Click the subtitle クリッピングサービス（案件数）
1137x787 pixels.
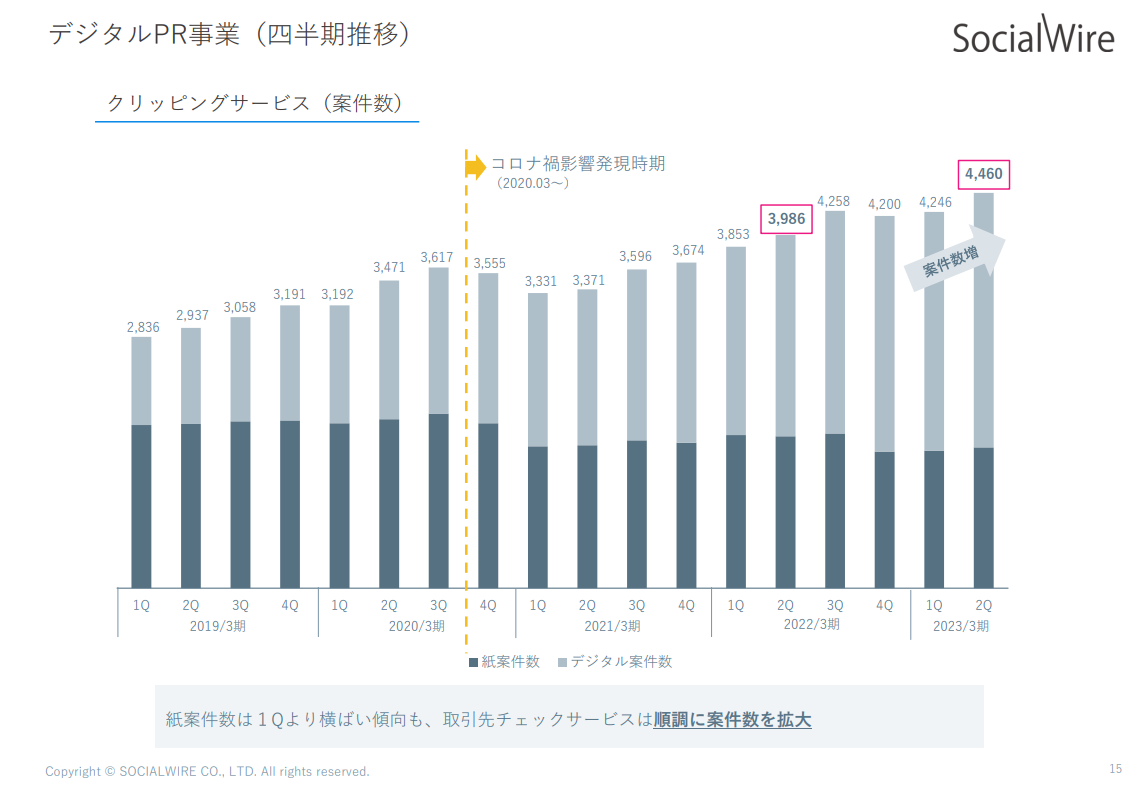(x=255, y=103)
